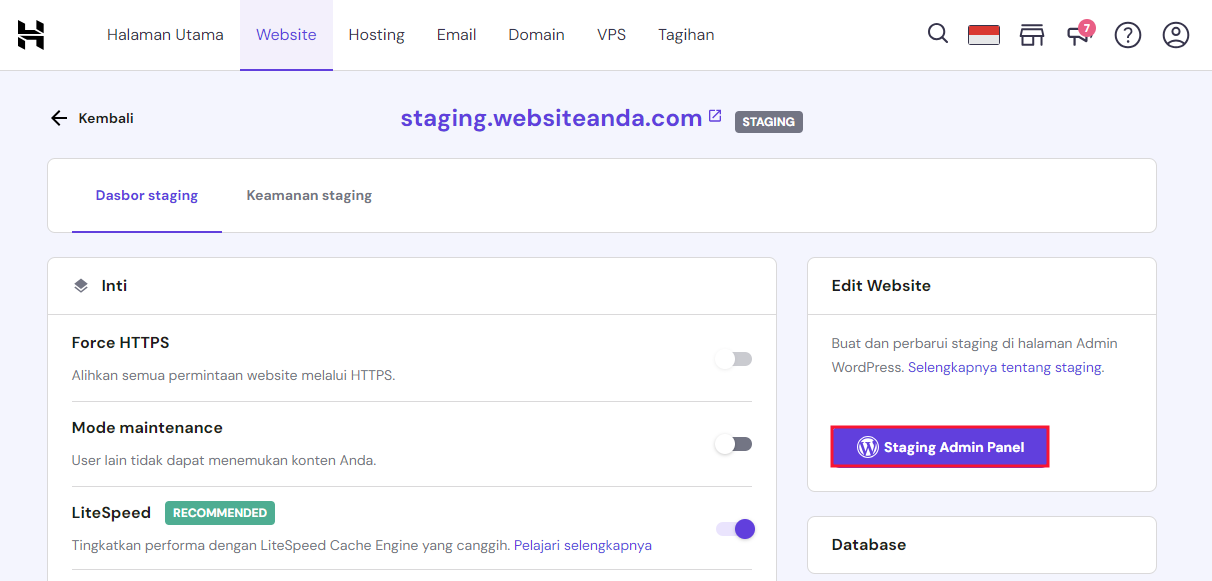Viewport: 1212px width, 581px height.
Task: Click the STAGING badge label
Action: (x=769, y=122)
